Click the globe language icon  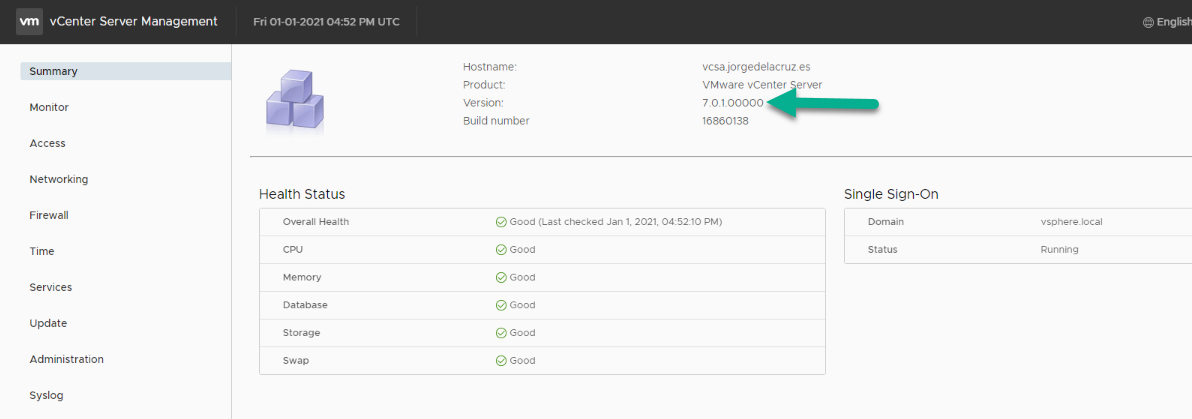click(x=1148, y=22)
